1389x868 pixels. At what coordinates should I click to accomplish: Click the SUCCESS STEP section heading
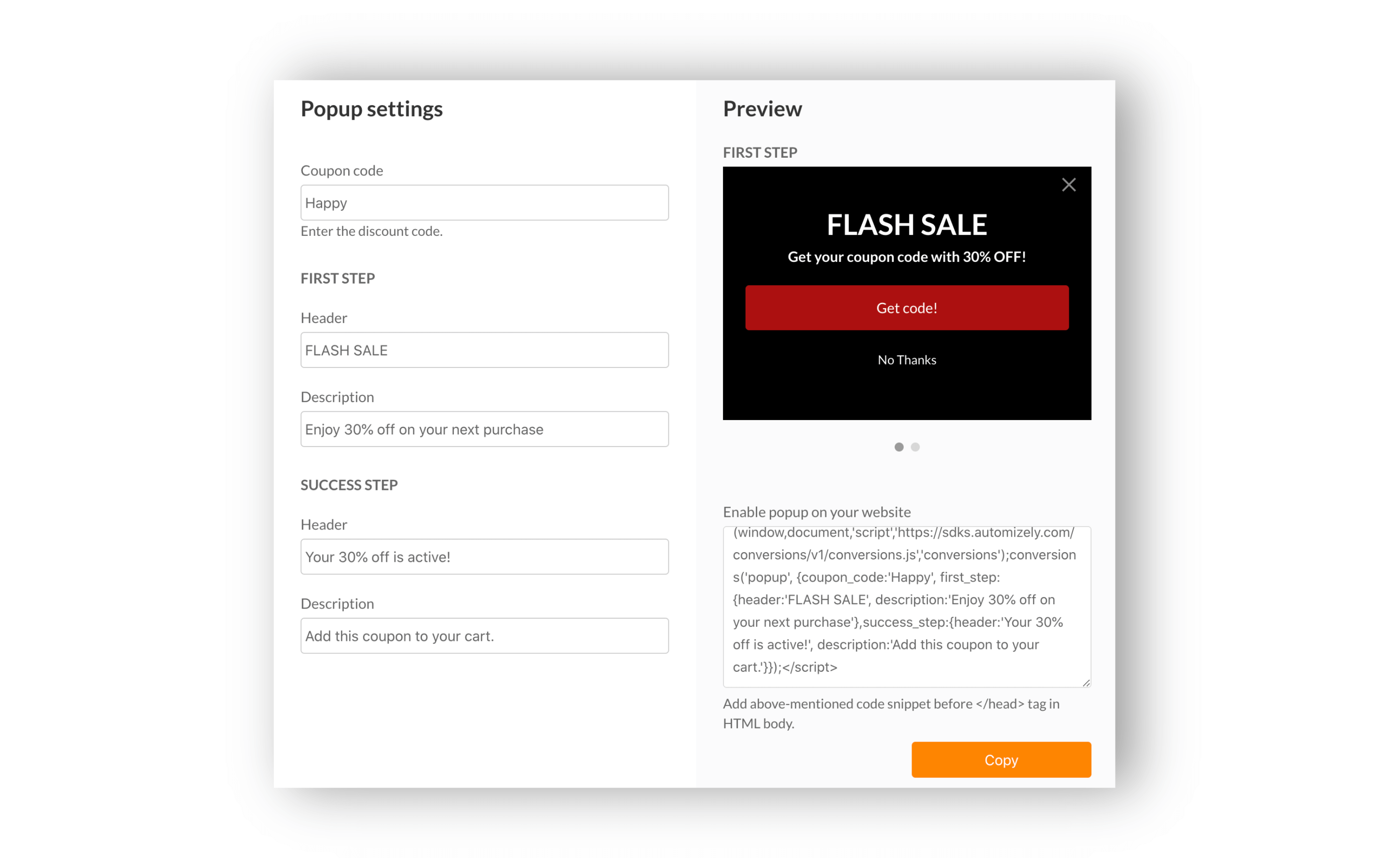(x=349, y=485)
